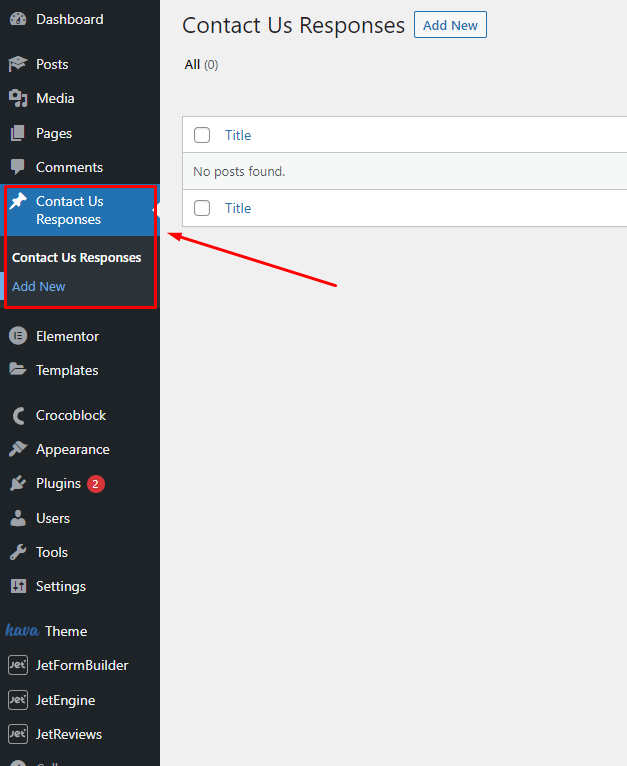Click the Pages stacked-sheets icon
The width and height of the screenshot is (627, 766).
click(18, 133)
